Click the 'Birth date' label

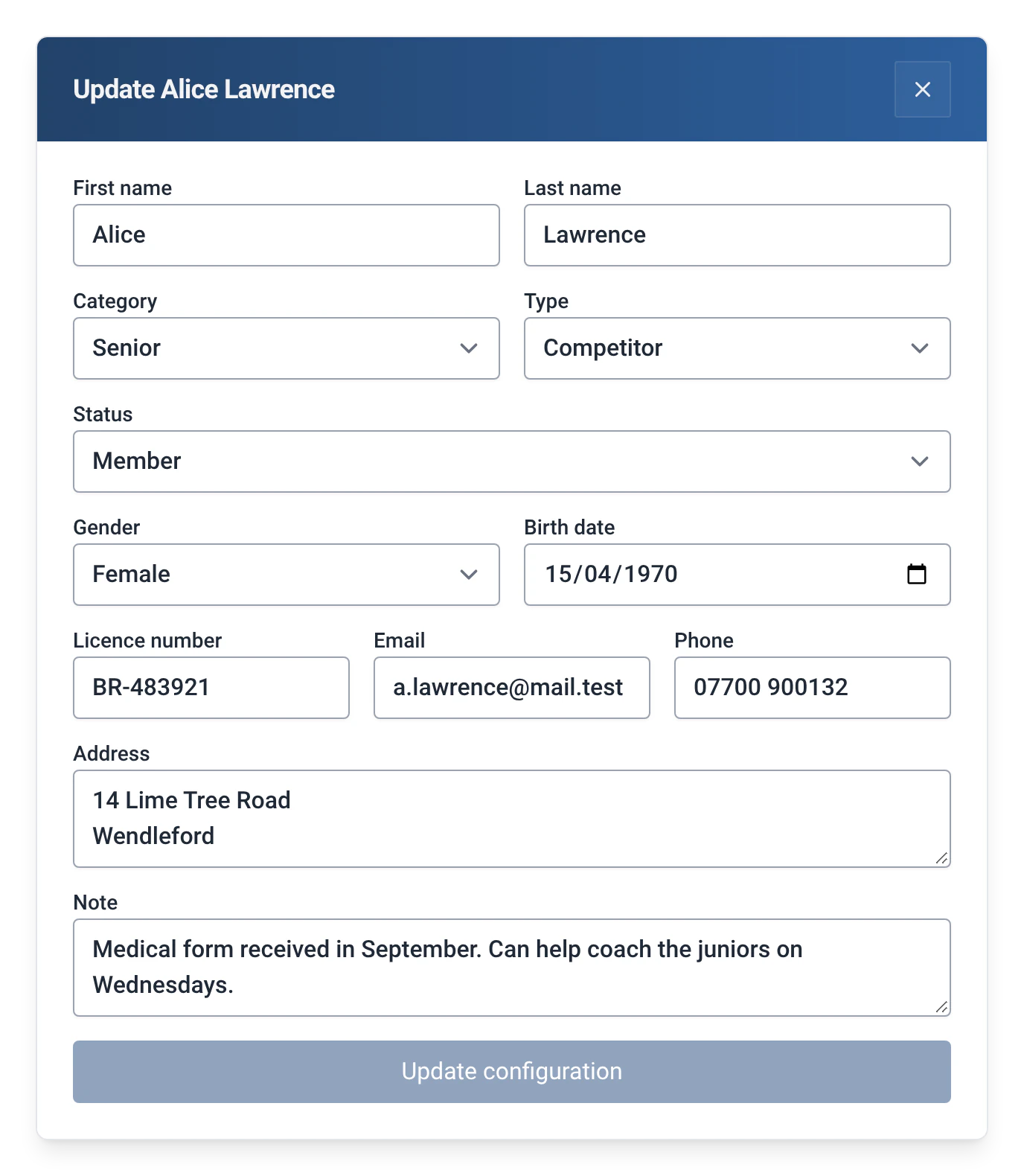coord(569,527)
